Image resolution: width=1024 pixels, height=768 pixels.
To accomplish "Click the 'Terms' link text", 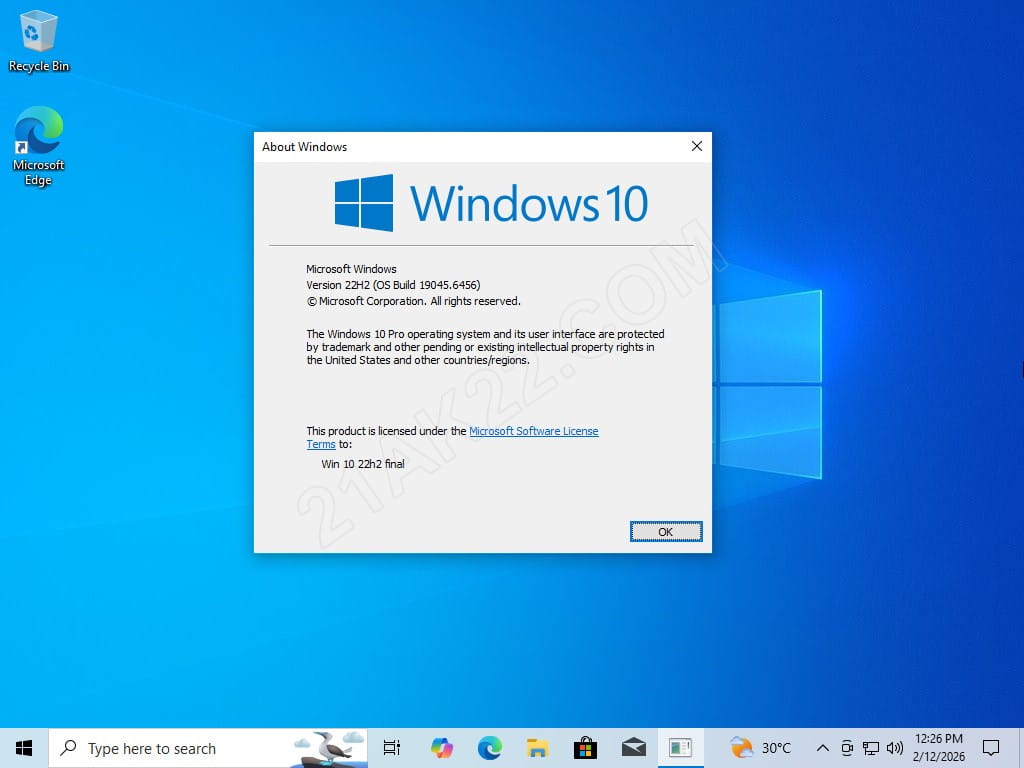I will pos(321,444).
